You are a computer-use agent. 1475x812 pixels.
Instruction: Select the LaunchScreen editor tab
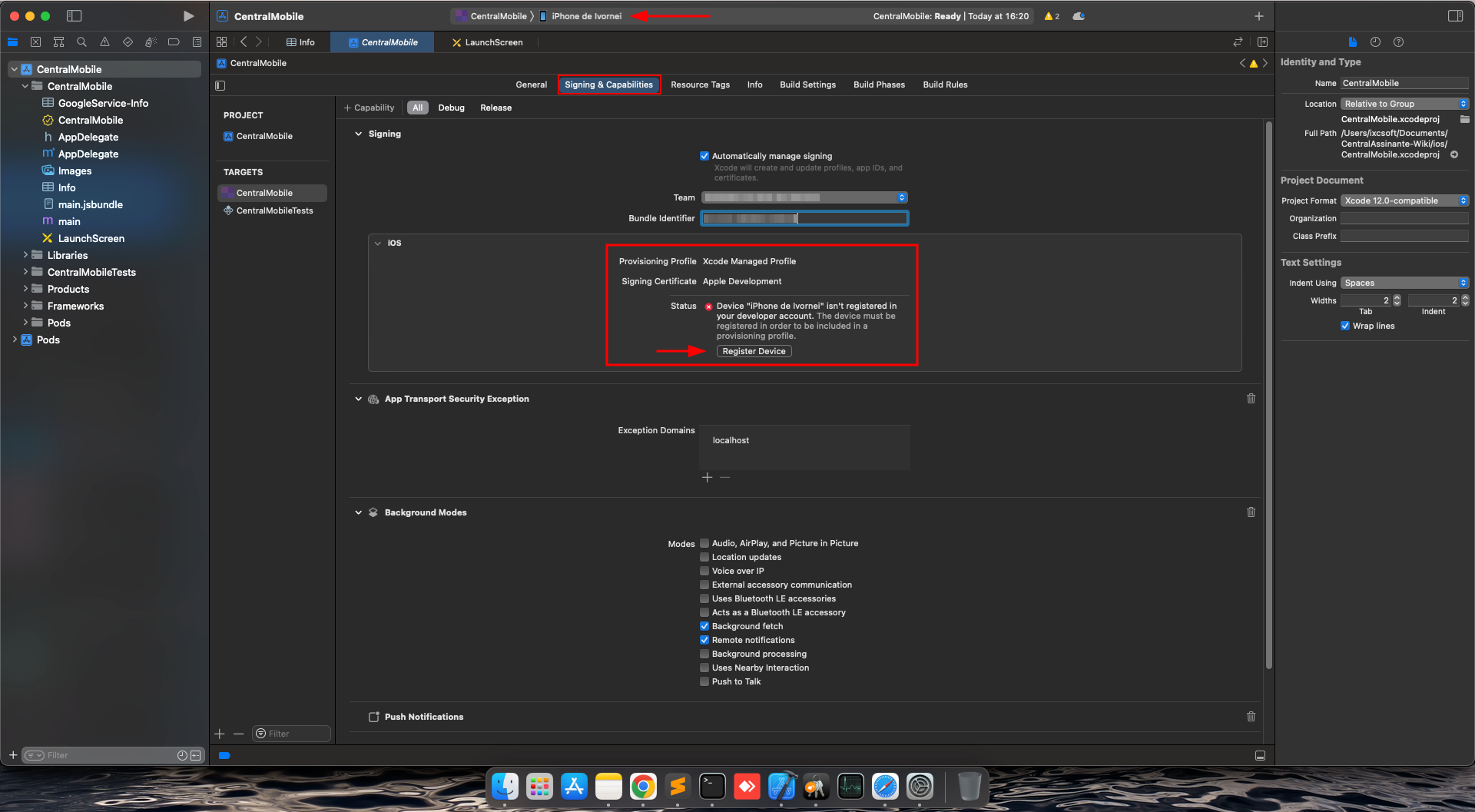pos(487,42)
